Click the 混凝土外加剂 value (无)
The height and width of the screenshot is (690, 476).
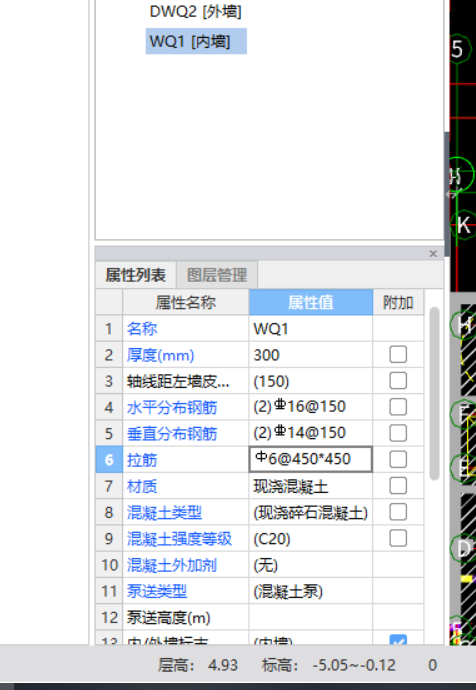pos(311,565)
